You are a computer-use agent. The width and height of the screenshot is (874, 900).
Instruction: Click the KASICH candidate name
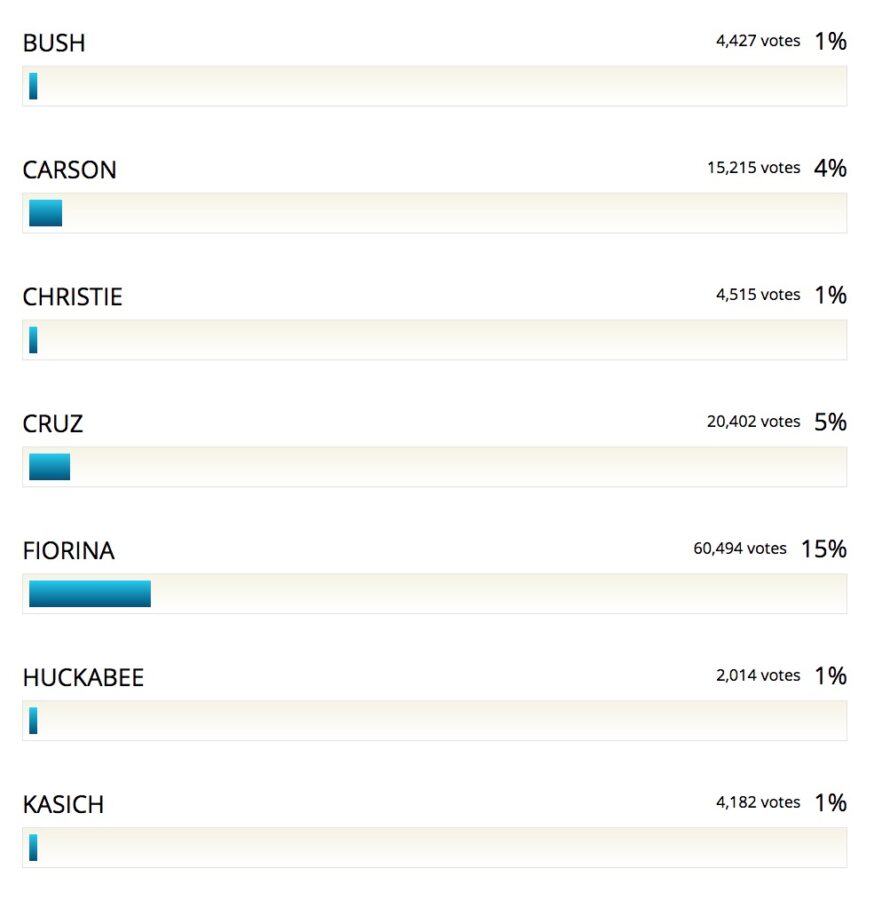tap(63, 805)
